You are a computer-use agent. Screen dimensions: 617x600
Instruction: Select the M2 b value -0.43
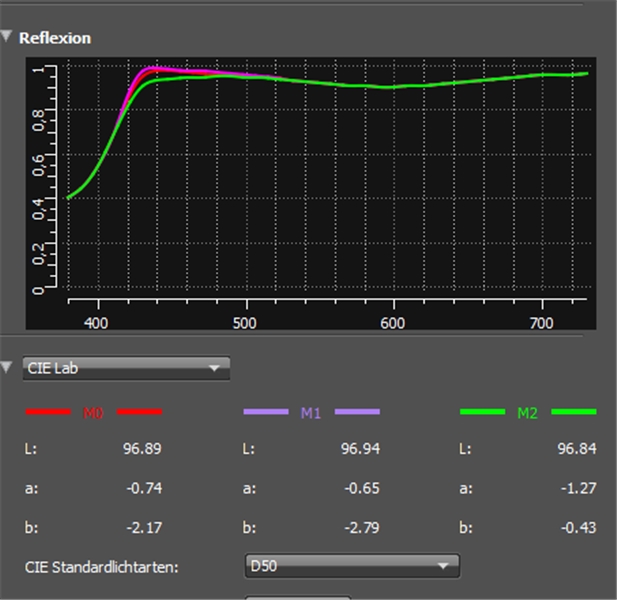pyautogui.click(x=578, y=527)
